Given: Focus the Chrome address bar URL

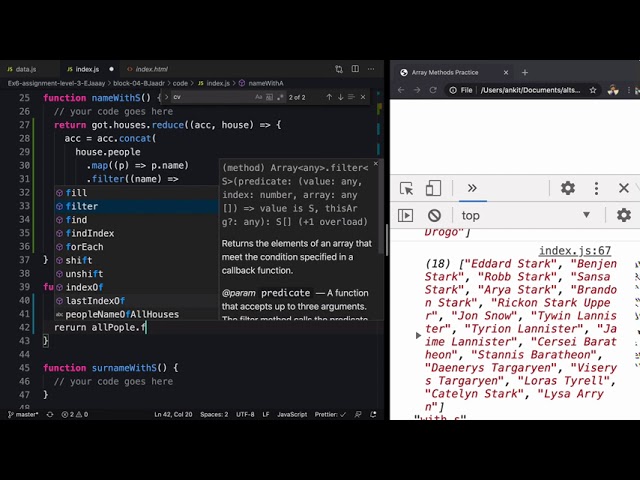Looking at the screenshot, I should point(530,90).
